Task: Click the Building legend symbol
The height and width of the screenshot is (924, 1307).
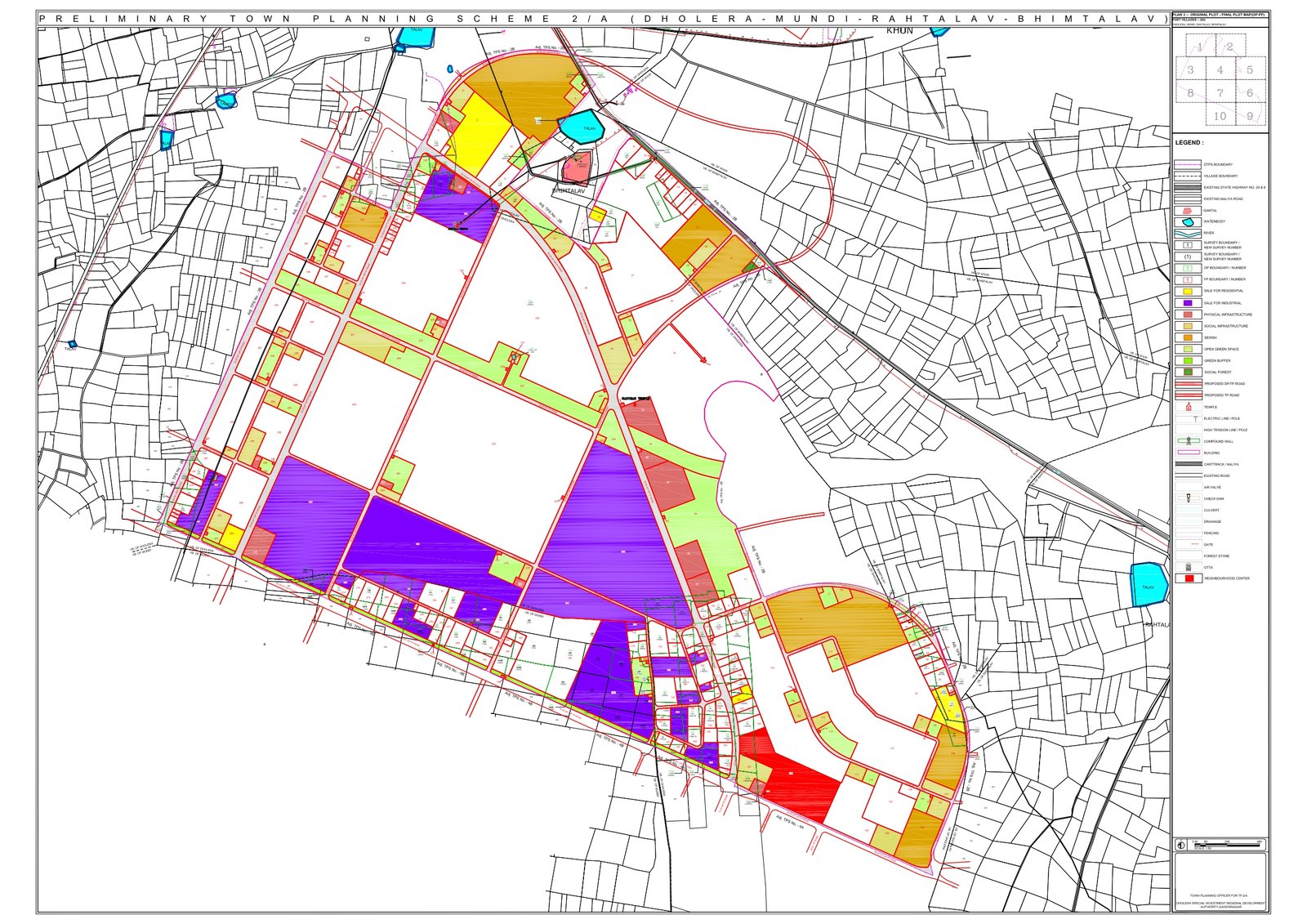Action: 1188,453
